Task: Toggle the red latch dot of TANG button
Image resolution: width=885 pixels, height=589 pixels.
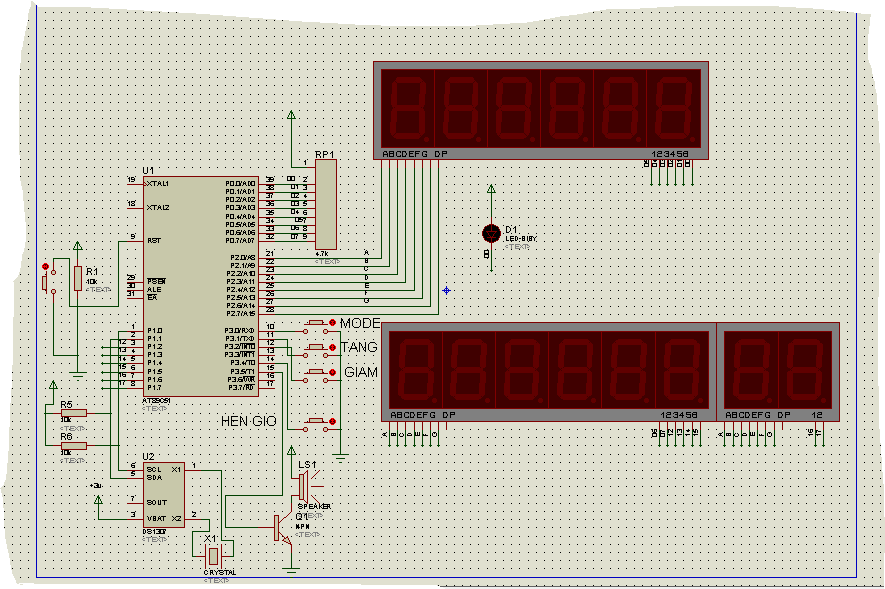Action: [x=332, y=348]
